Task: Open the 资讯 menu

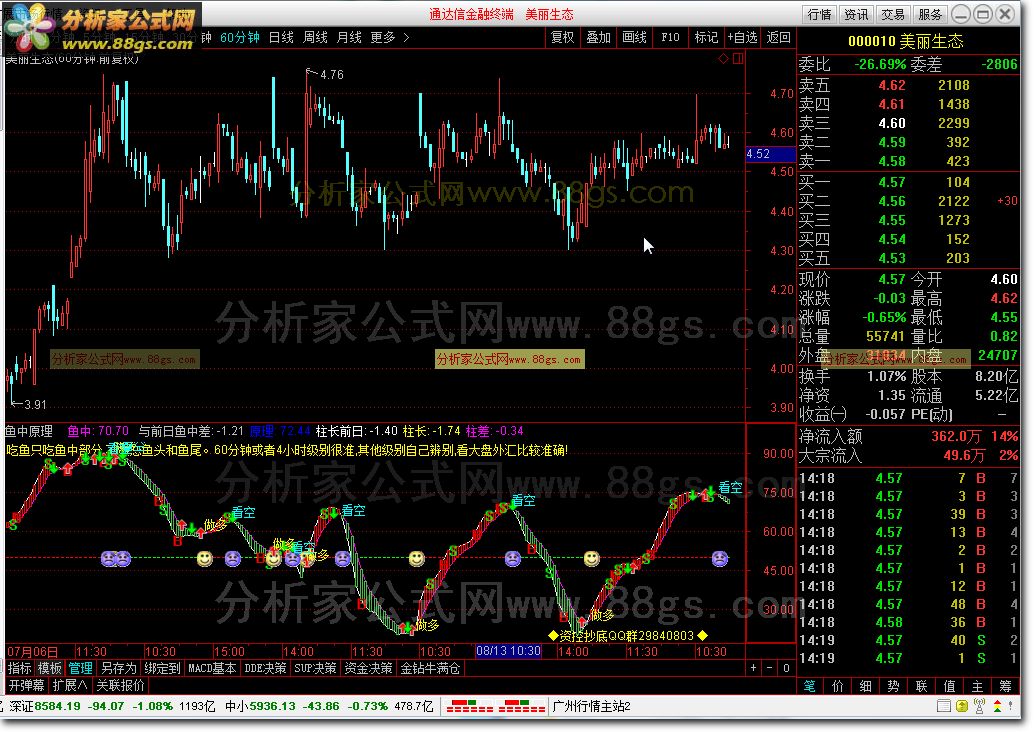Action: [x=857, y=15]
